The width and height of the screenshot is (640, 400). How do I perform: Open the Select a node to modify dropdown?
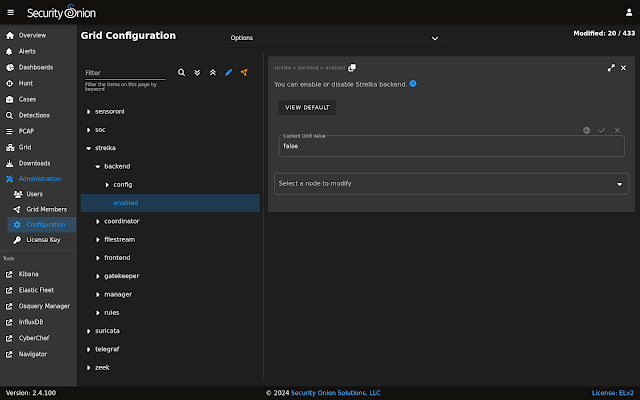pyautogui.click(x=451, y=184)
